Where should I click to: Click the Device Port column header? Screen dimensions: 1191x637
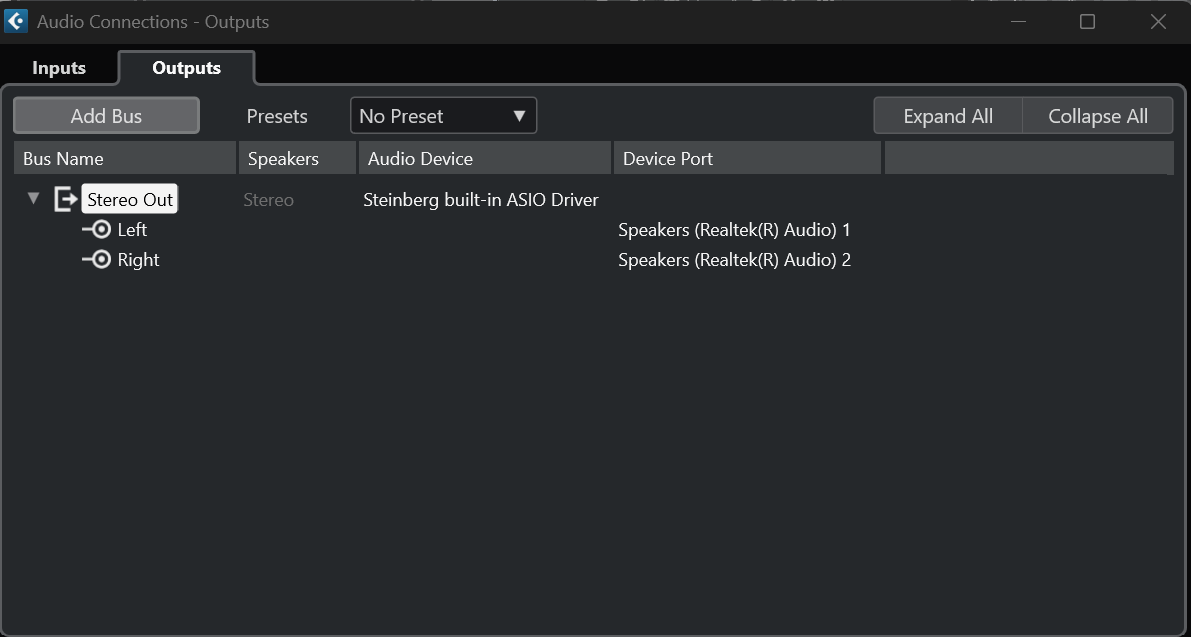coord(747,158)
